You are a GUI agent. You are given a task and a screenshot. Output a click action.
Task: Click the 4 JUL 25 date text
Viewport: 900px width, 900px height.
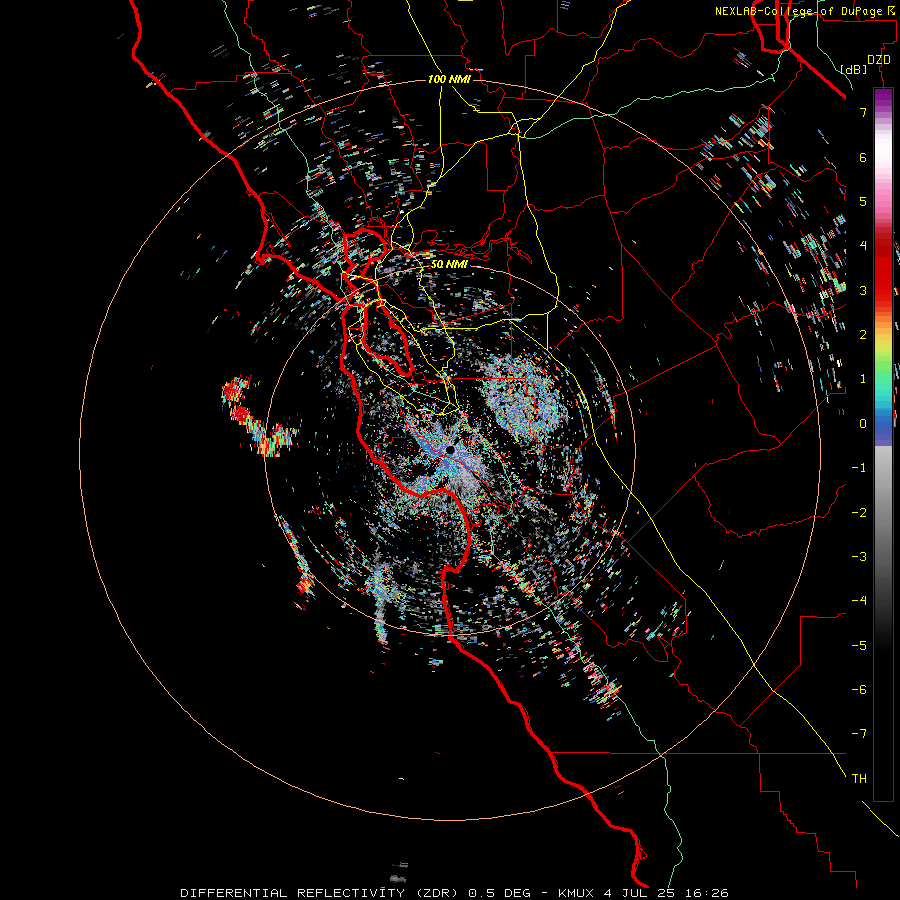tap(639, 893)
